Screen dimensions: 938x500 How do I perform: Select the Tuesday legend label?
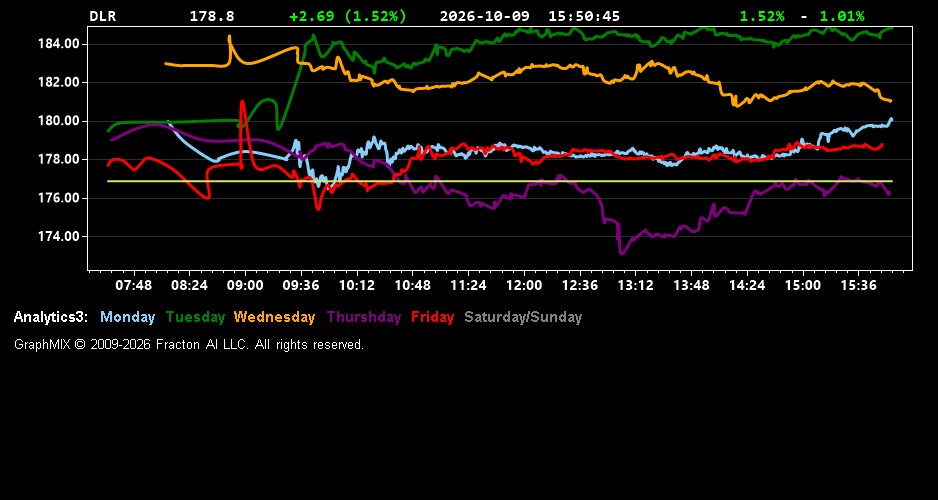(x=195, y=318)
